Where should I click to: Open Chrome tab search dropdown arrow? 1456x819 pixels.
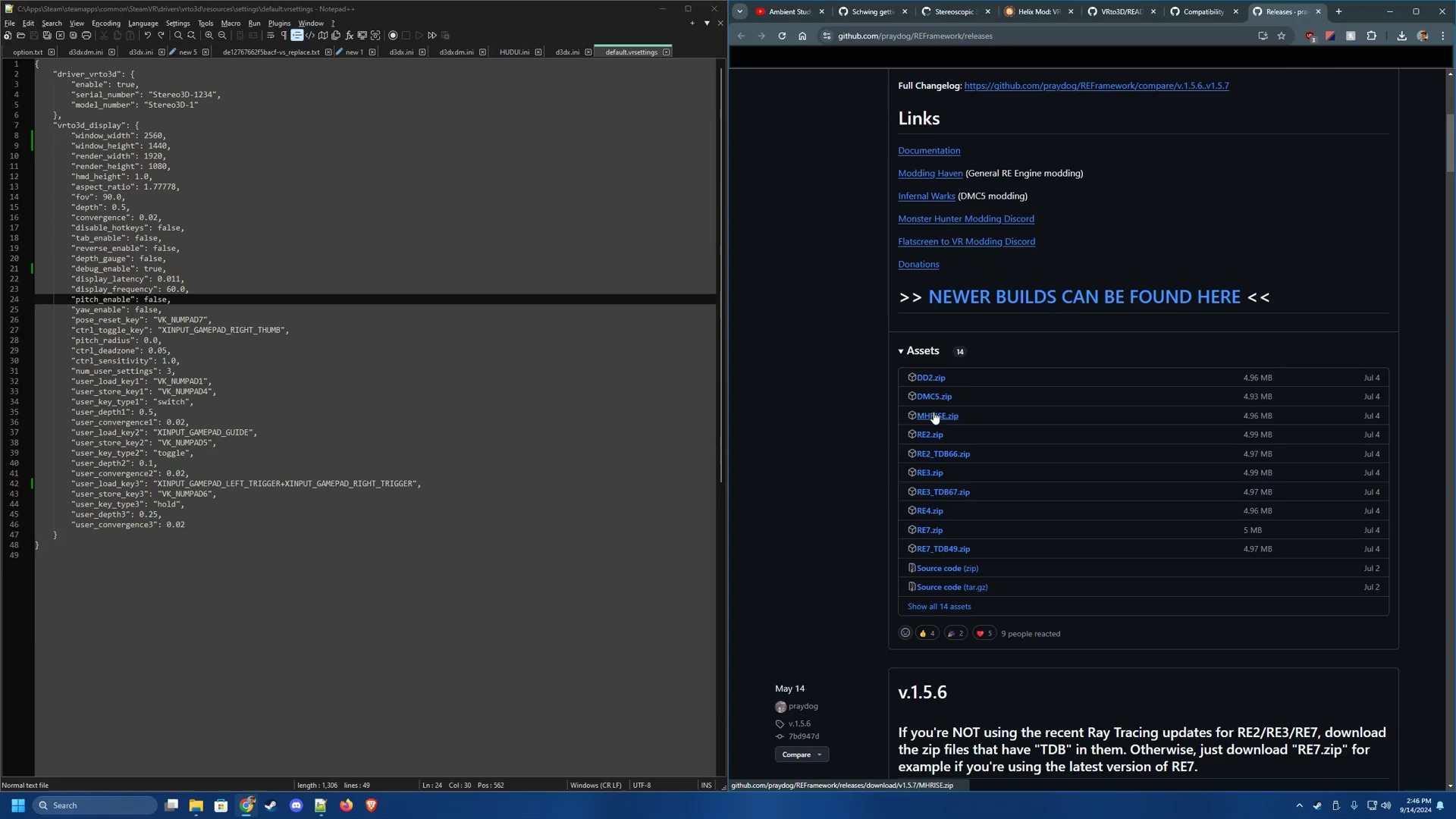coord(740,11)
